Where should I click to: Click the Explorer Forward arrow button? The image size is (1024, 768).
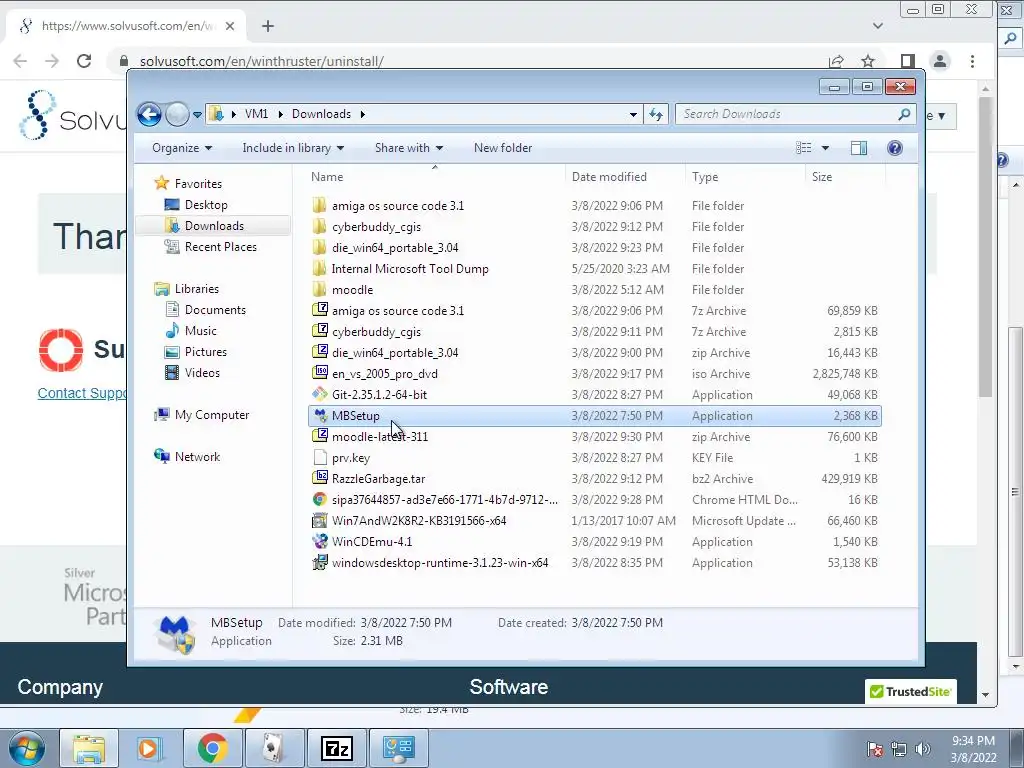(x=177, y=114)
